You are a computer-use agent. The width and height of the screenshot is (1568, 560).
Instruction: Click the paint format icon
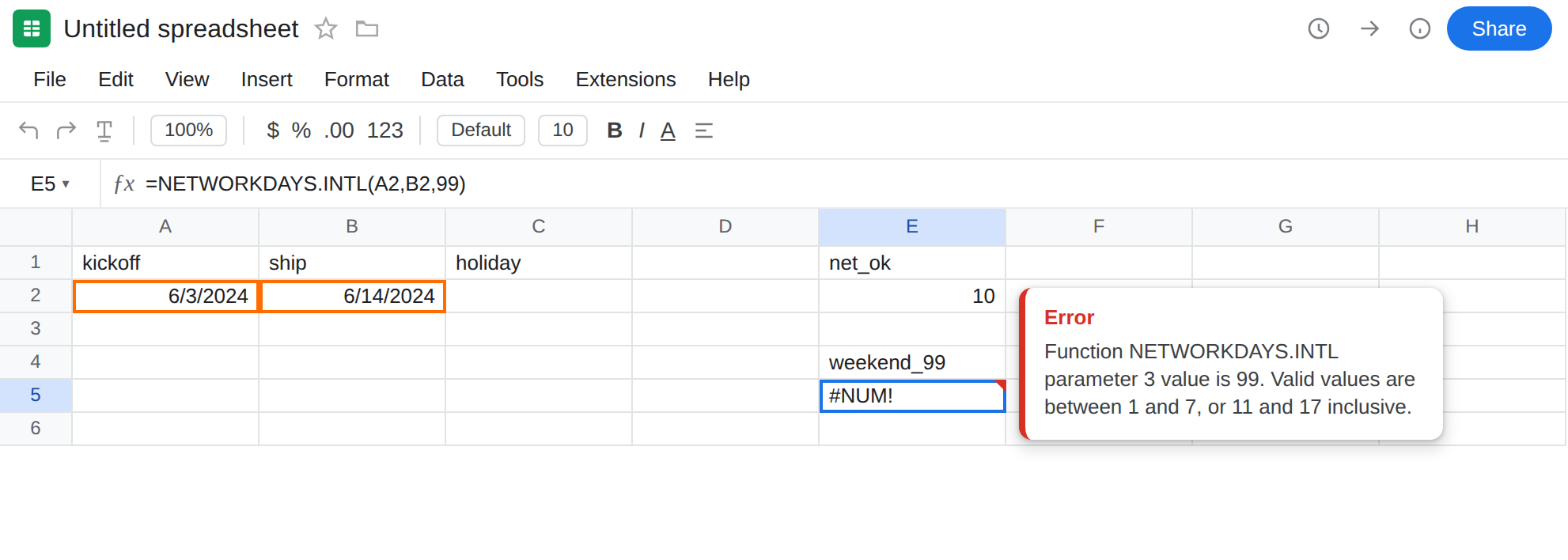[104, 131]
